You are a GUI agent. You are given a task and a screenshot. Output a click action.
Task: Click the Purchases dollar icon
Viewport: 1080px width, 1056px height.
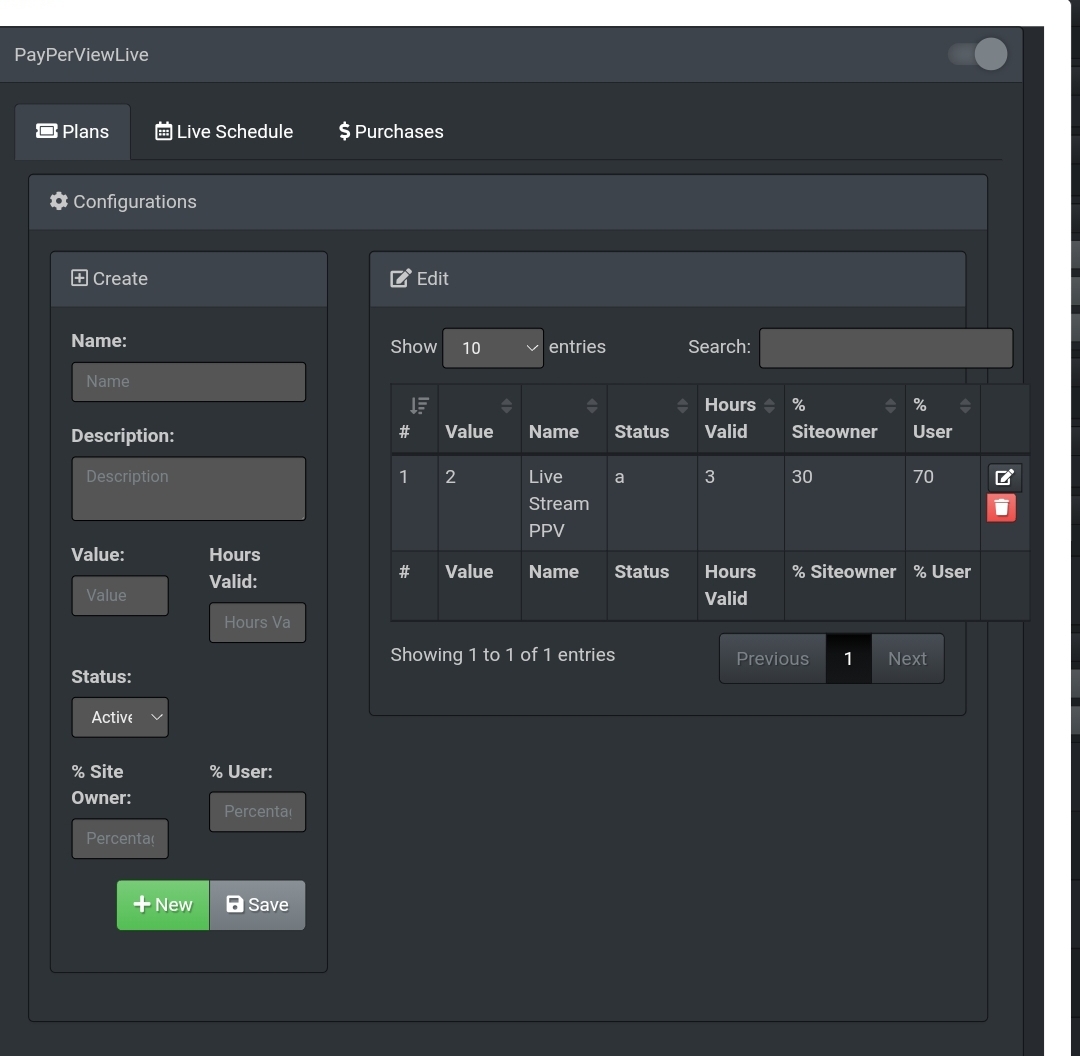(344, 131)
